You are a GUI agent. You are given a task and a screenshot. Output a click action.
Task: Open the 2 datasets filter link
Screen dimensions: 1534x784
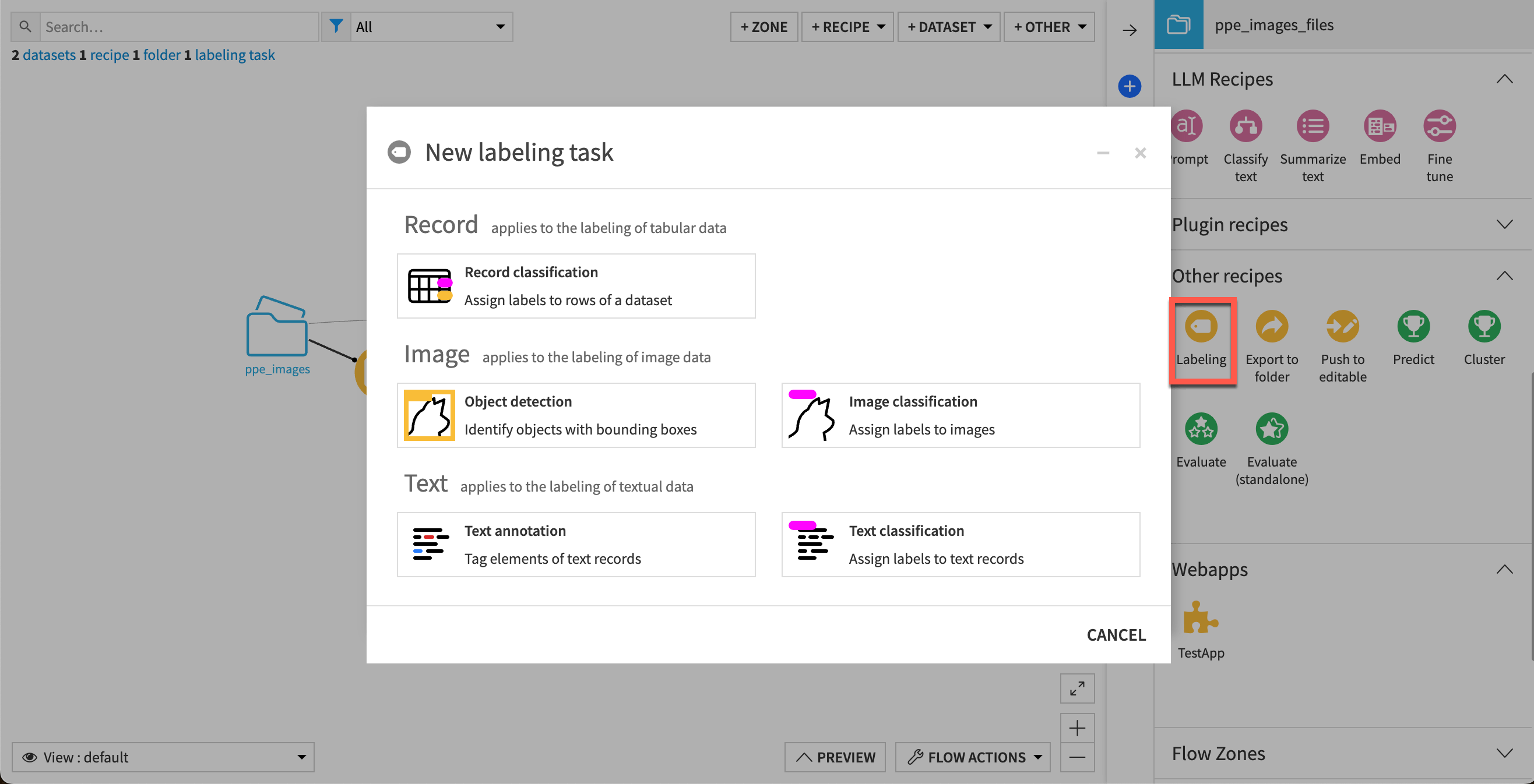pyautogui.click(x=45, y=55)
